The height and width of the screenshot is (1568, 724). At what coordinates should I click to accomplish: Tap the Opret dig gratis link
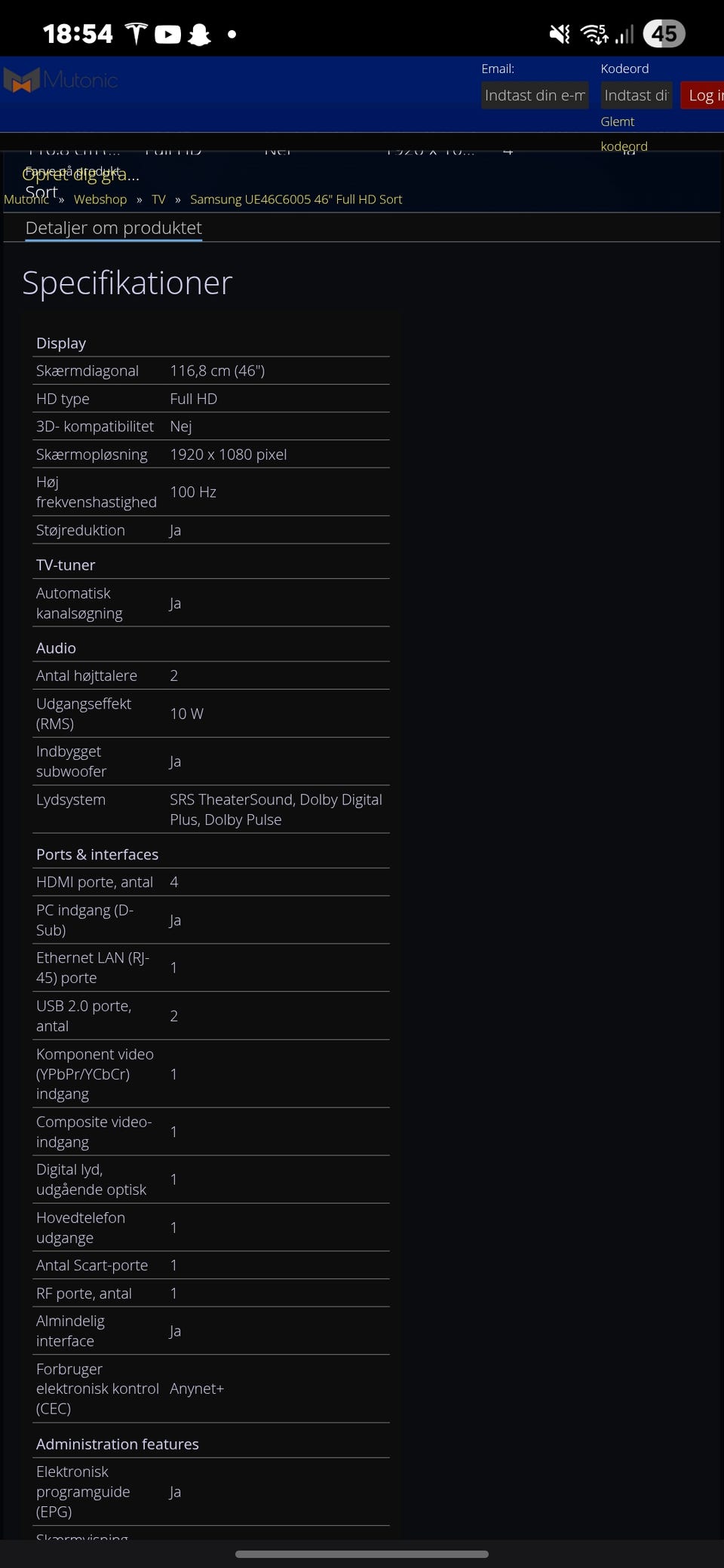coord(81,174)
